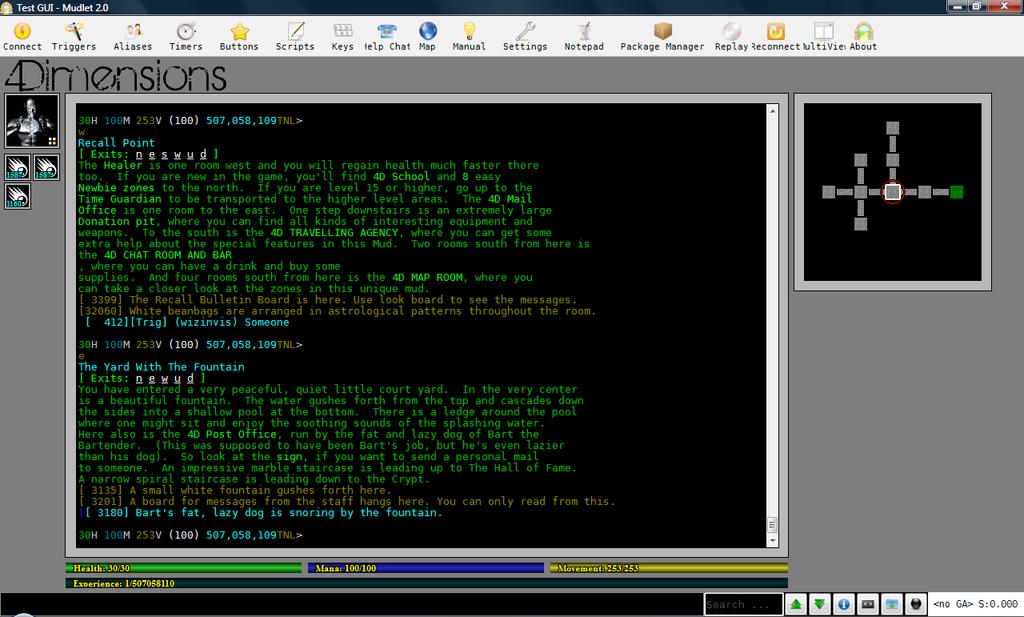The width and height of the screenshot is (1024, 617).
Task: Open Help Chat from toolbar
Action: pos(387,37)
